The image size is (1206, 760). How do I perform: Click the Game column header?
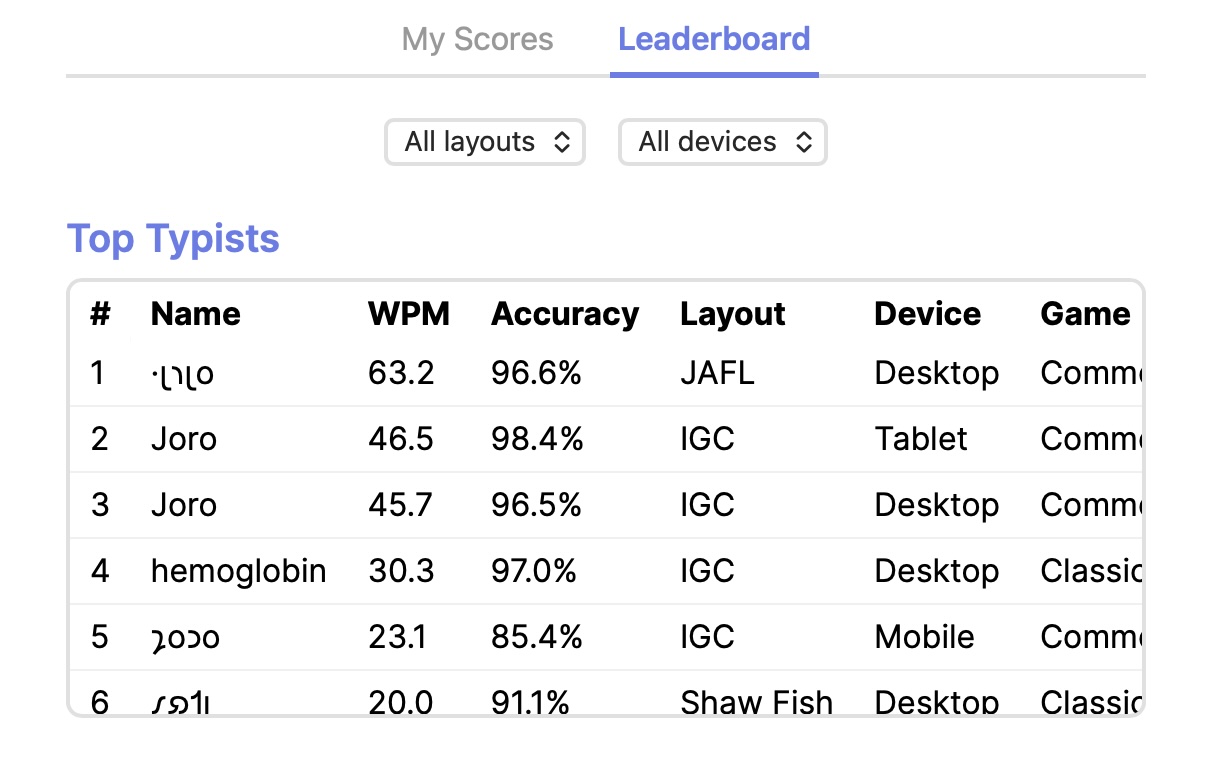tap(1085, 314)
